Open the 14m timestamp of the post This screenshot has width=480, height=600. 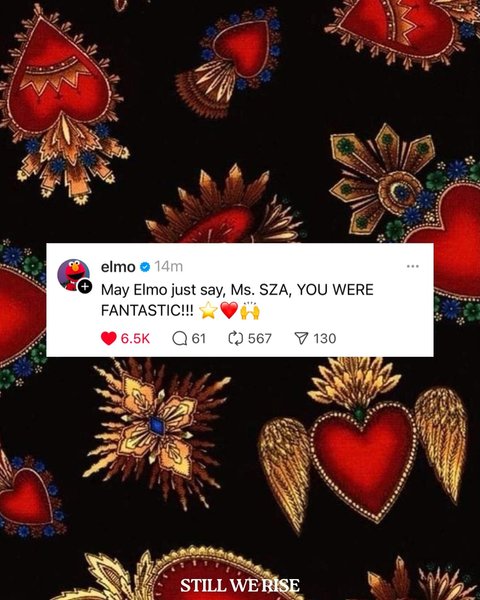click(168, 267)
